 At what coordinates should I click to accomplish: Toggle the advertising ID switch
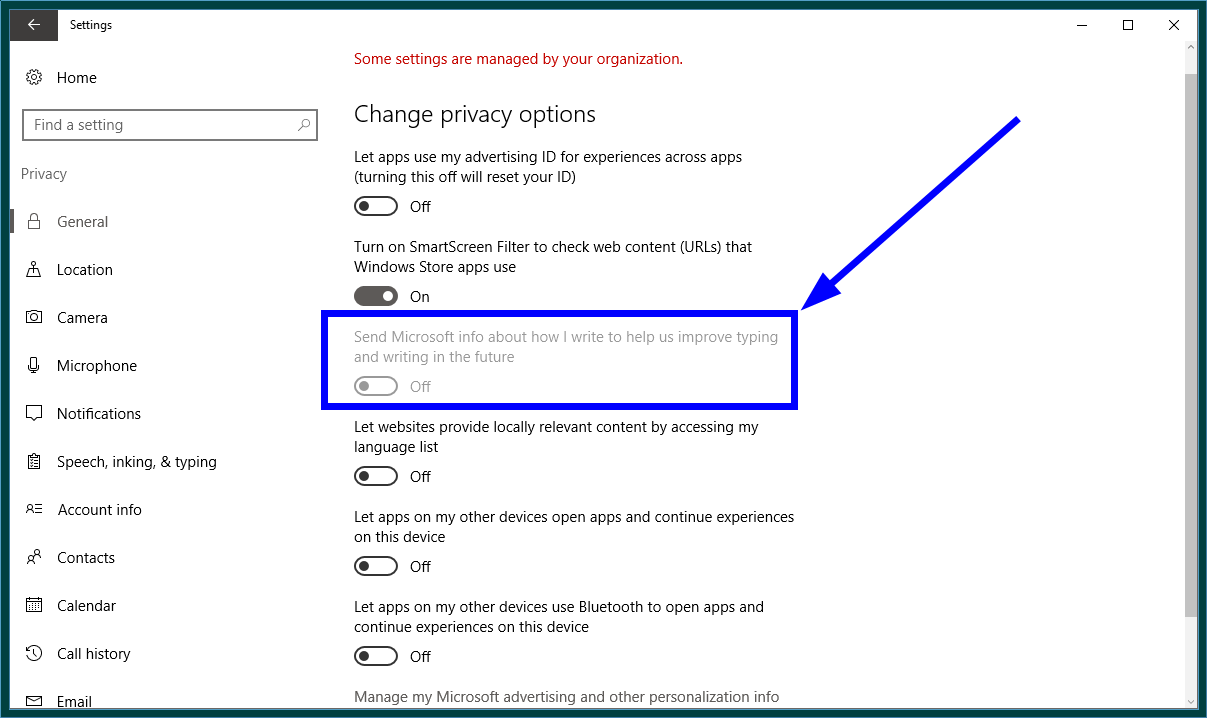[x=376, y=206]
